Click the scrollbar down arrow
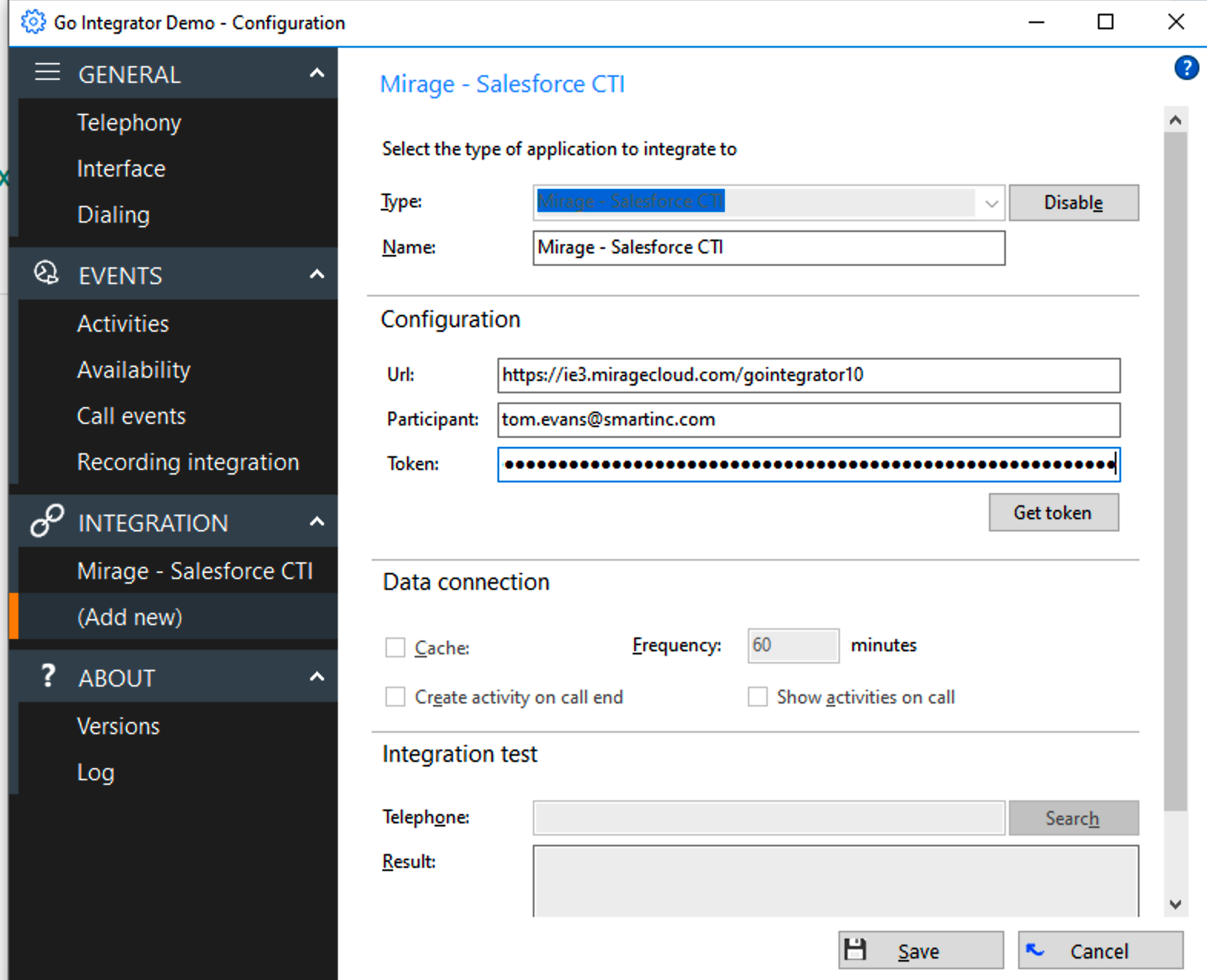Screen dimensions: 1207x980 (1175, 904)
